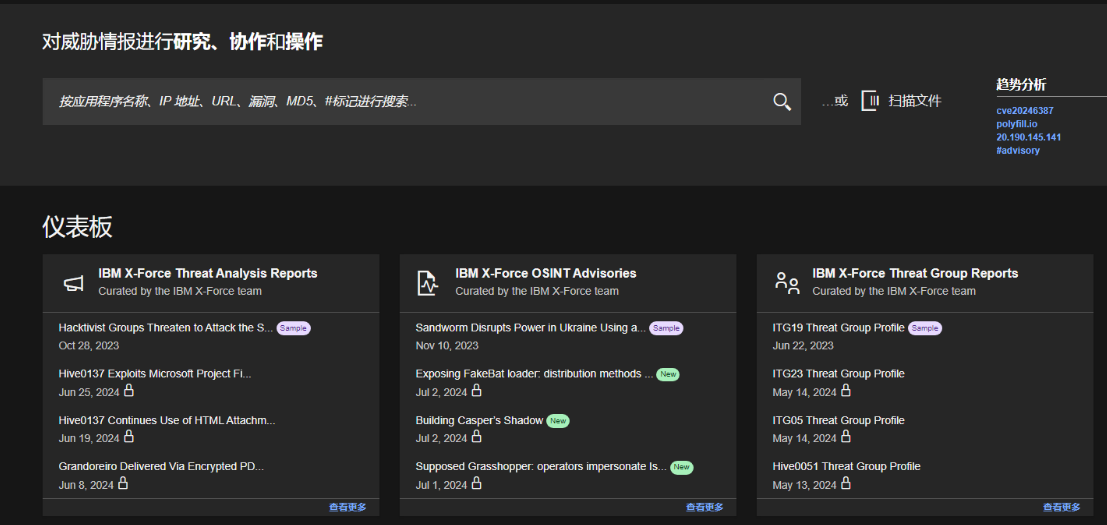Open ITG23 Threat Group Profile
The image size is (1107, 525).
pos(839,374)
